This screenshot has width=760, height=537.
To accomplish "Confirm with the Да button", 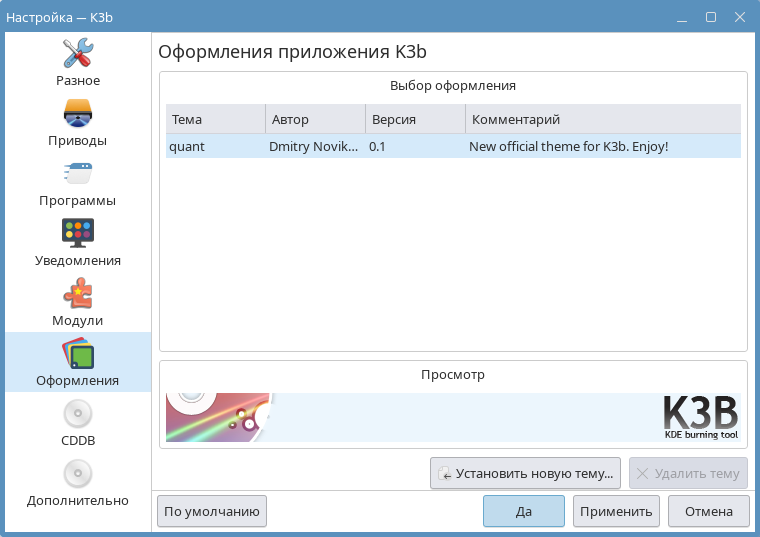I will point(523,511).
